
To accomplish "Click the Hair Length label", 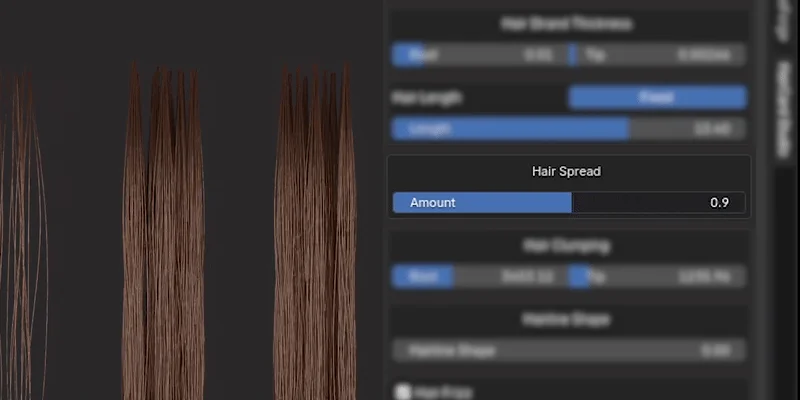I will click(427, 98).
